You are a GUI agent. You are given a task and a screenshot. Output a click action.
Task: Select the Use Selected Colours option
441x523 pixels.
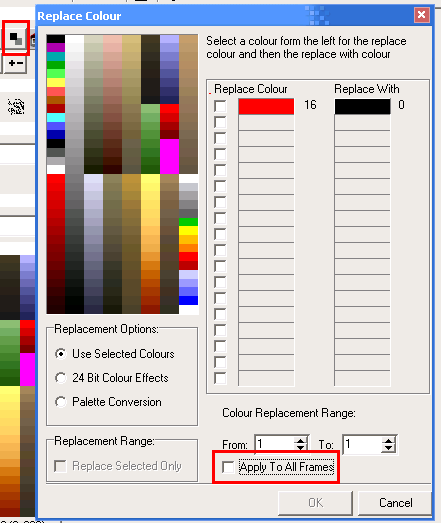pyautogui.click(x=60, y=354)
